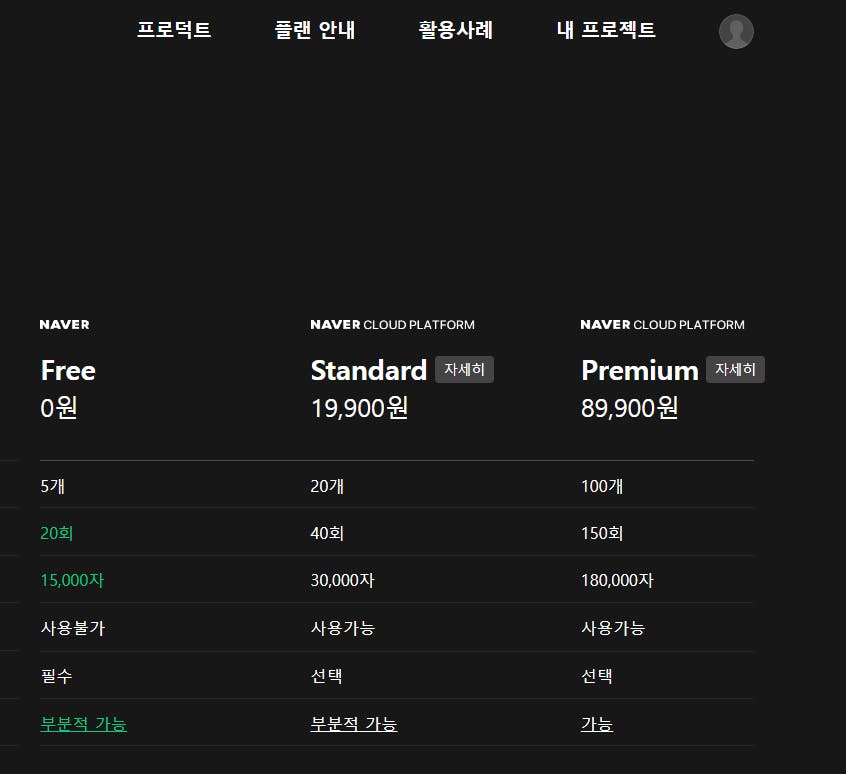Click NAVER CLOUD PLATFORM logo above Standard

pyautogui.click(x=393, y=325)
